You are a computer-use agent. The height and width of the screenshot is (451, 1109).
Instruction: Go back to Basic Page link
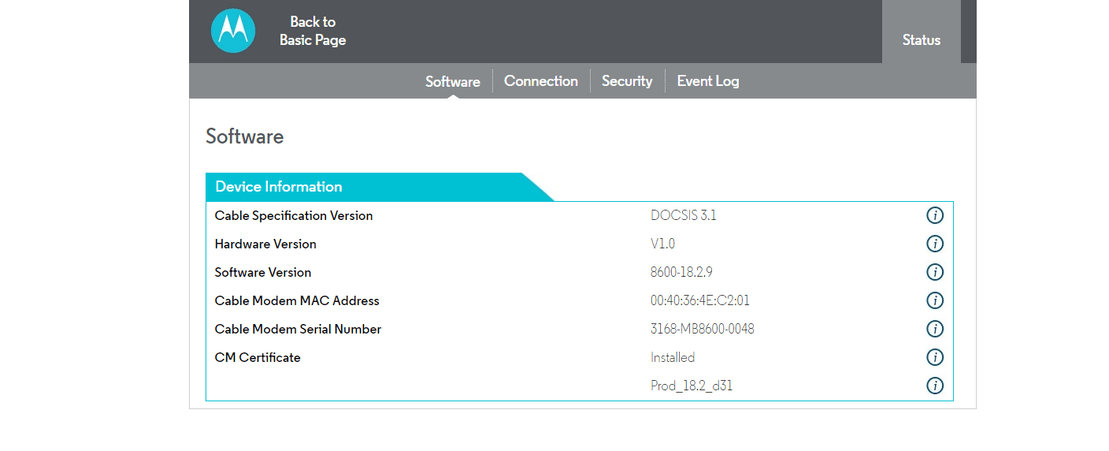pyautogui.click(x=313, y=31)
